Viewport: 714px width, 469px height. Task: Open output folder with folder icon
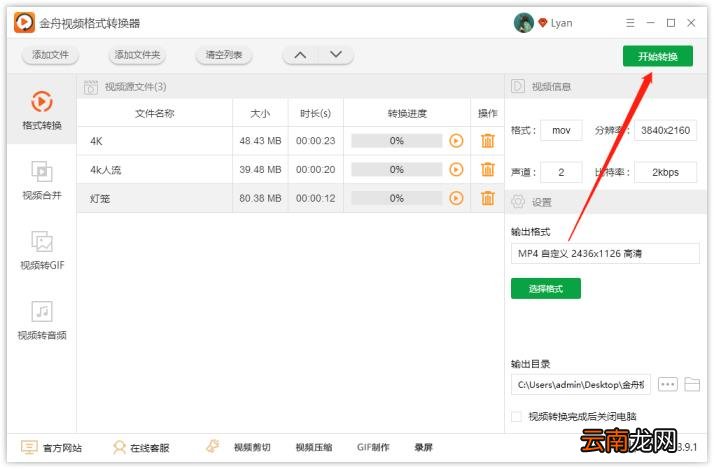click(692, 384)
